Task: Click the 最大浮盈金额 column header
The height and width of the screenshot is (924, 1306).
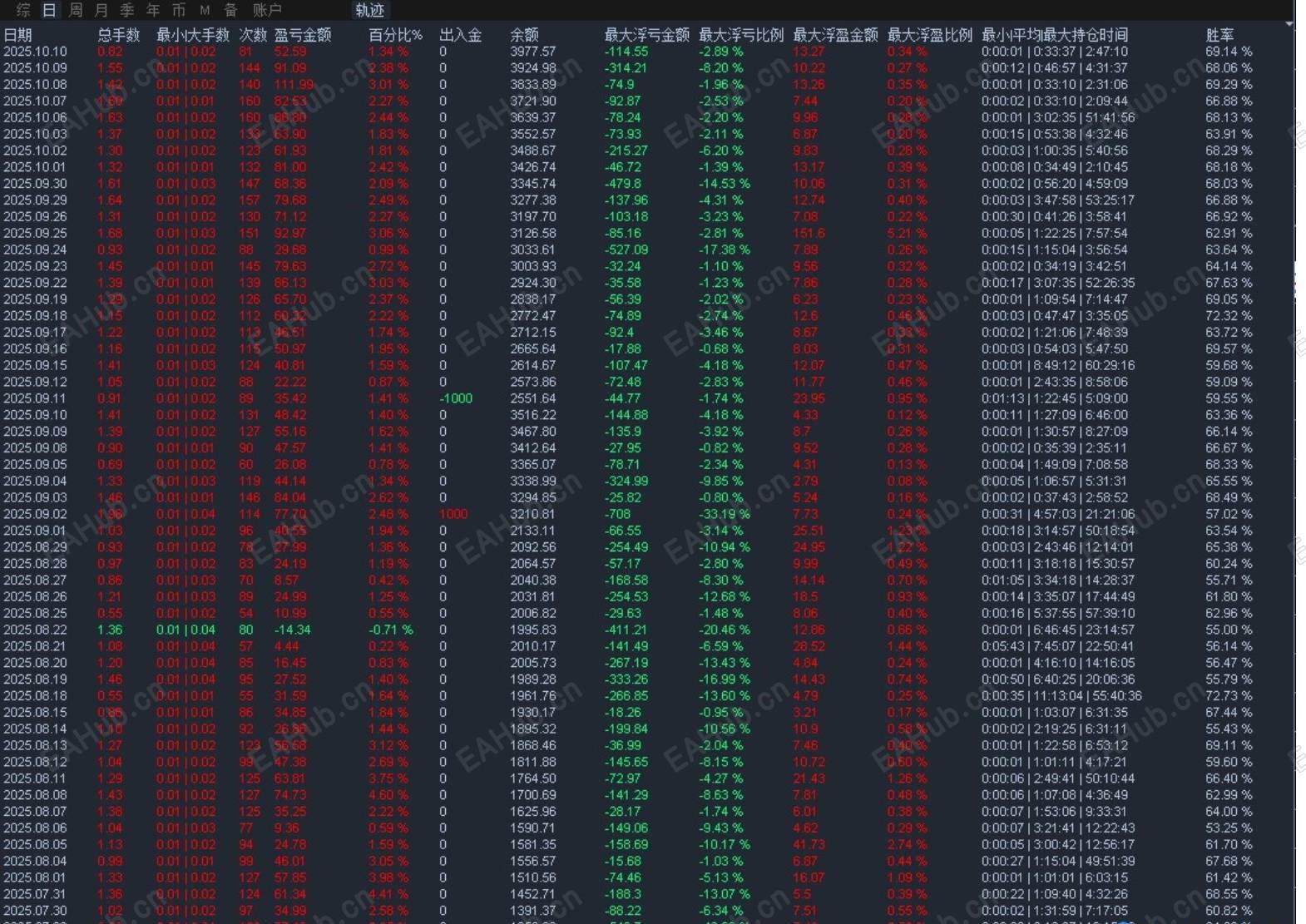Action: [x=835, y=35]
